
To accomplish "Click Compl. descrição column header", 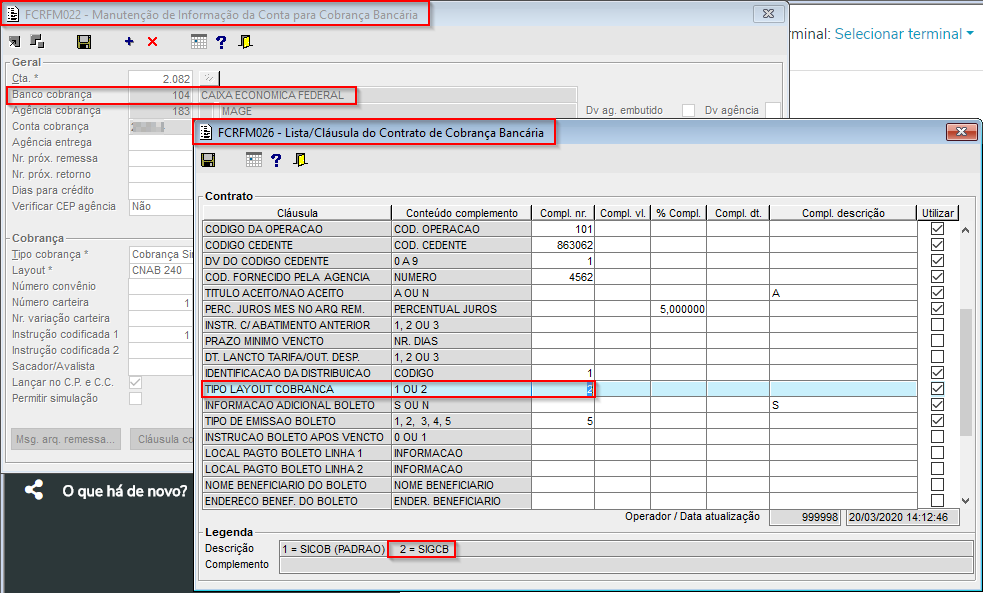I will [x=843, y=213].
